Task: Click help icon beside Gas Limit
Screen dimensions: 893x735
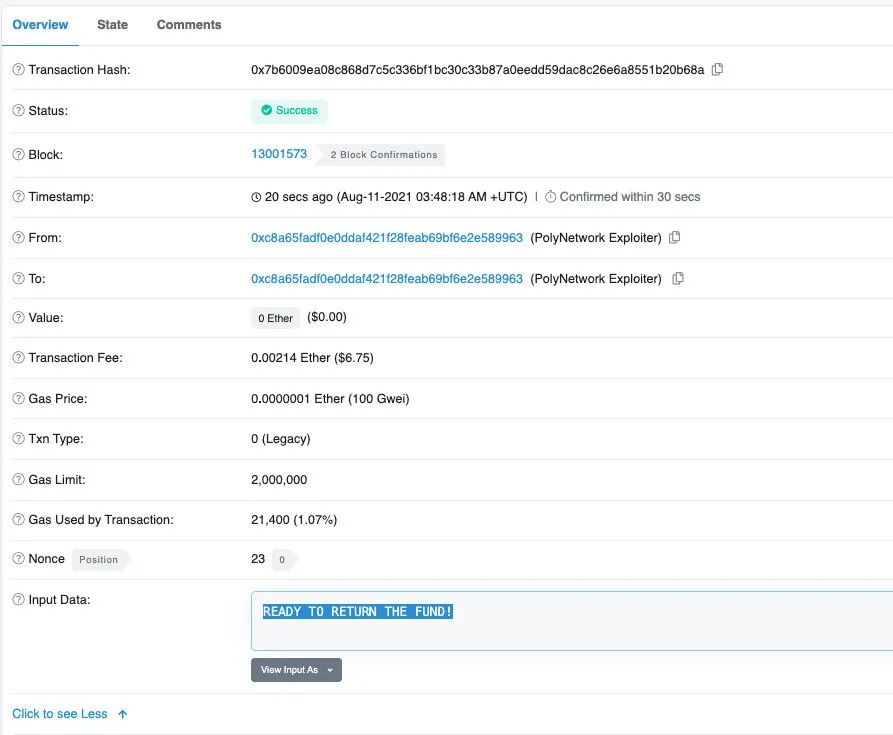Action: pos(19,479)
